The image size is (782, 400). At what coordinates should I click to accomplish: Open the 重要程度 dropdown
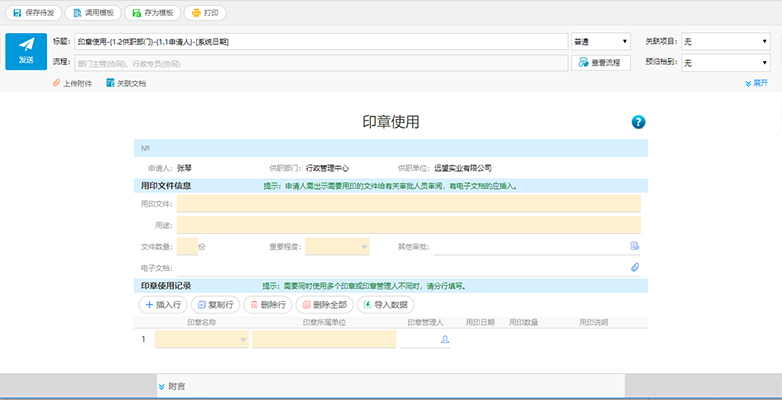(337, 246)
